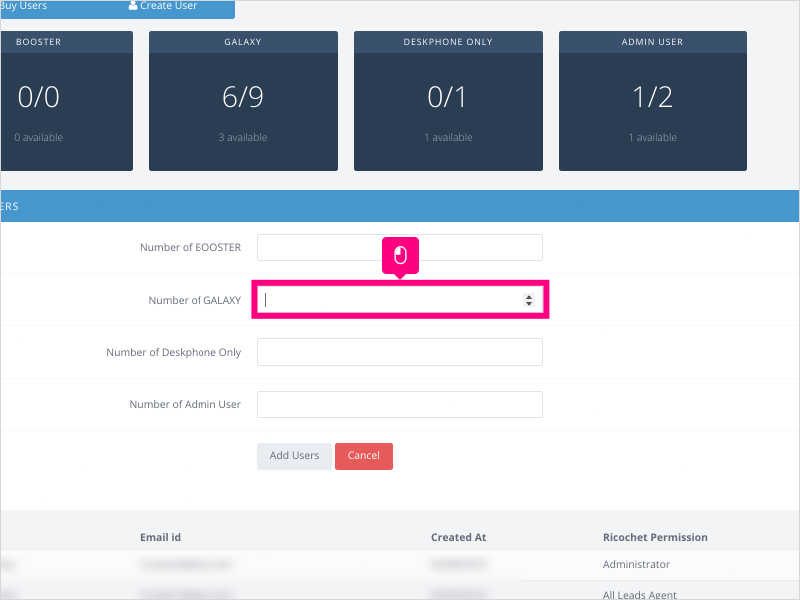Increase GALAXY count with the stepper arrows
The width and height of the screenshot is (800, 600).
pyautogui.click(x=529, y=297)
